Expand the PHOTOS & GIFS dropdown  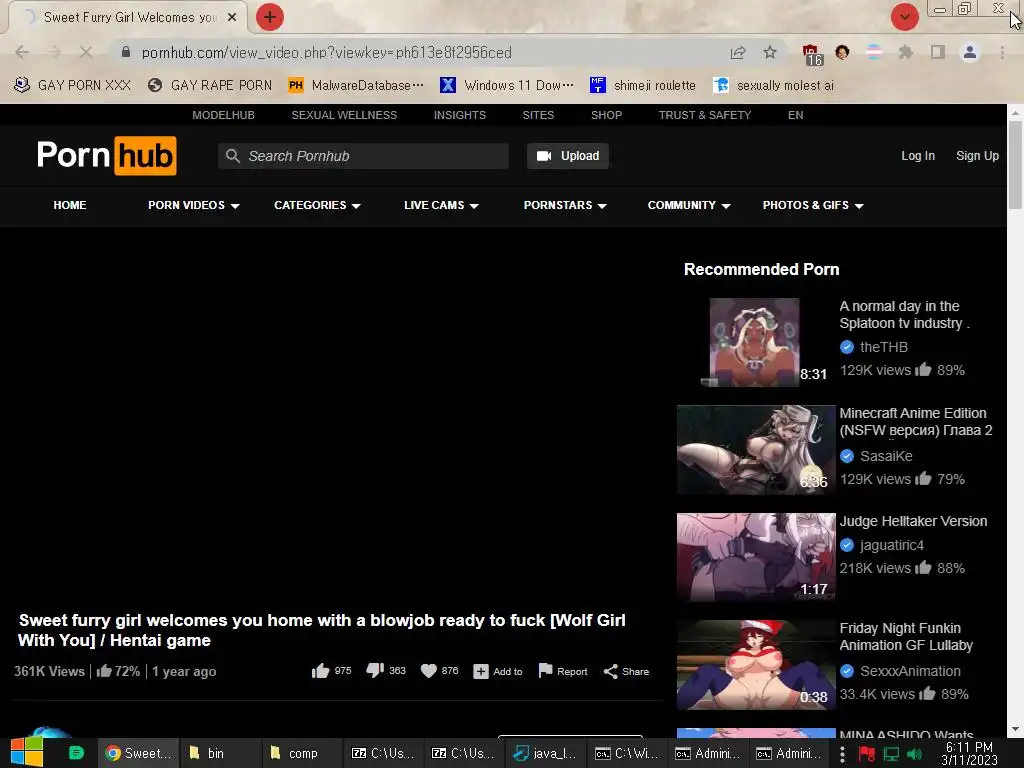pos(813,205)
